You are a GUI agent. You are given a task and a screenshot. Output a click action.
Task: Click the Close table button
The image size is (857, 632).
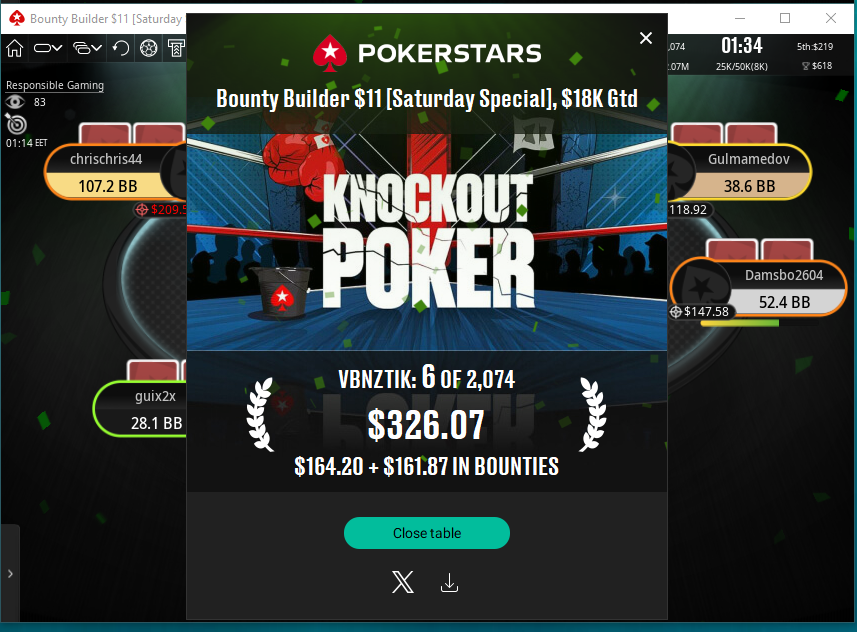(427, 533)
